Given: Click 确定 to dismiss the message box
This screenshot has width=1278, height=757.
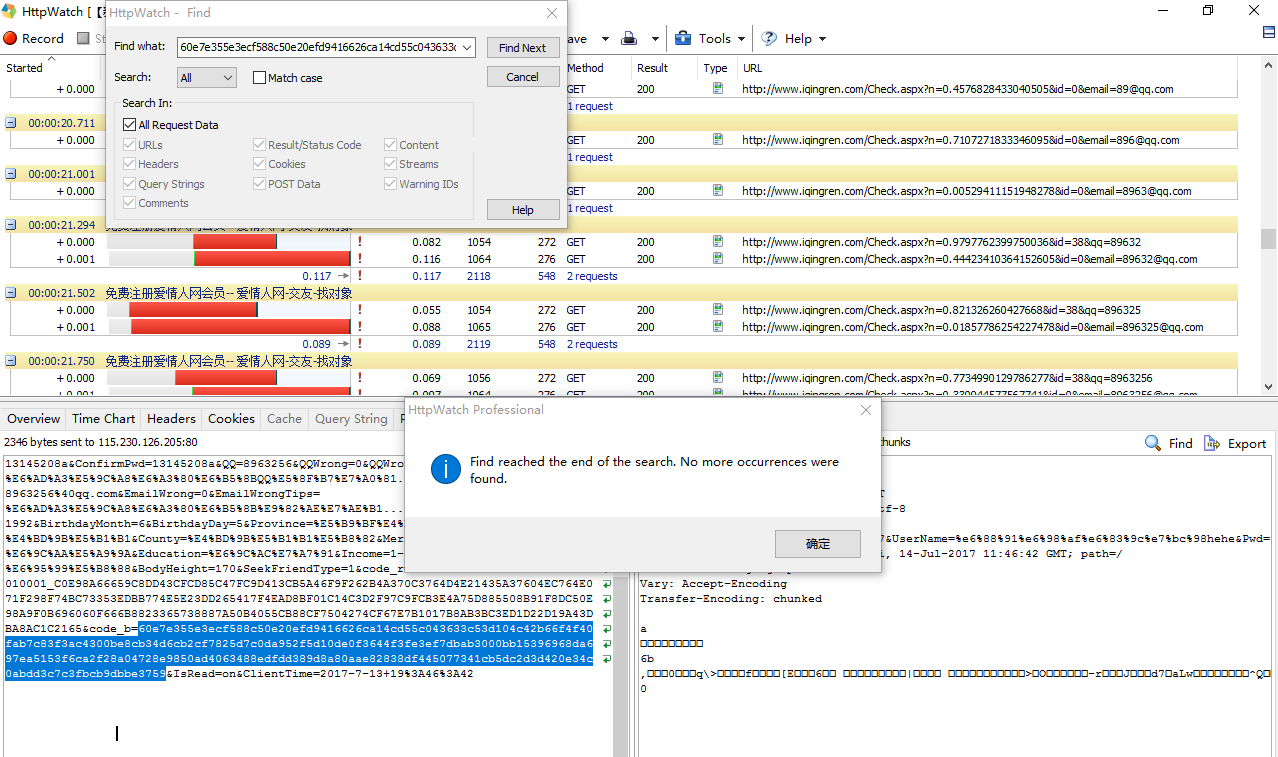Looking at the screenshot, I should coord(817,544).
